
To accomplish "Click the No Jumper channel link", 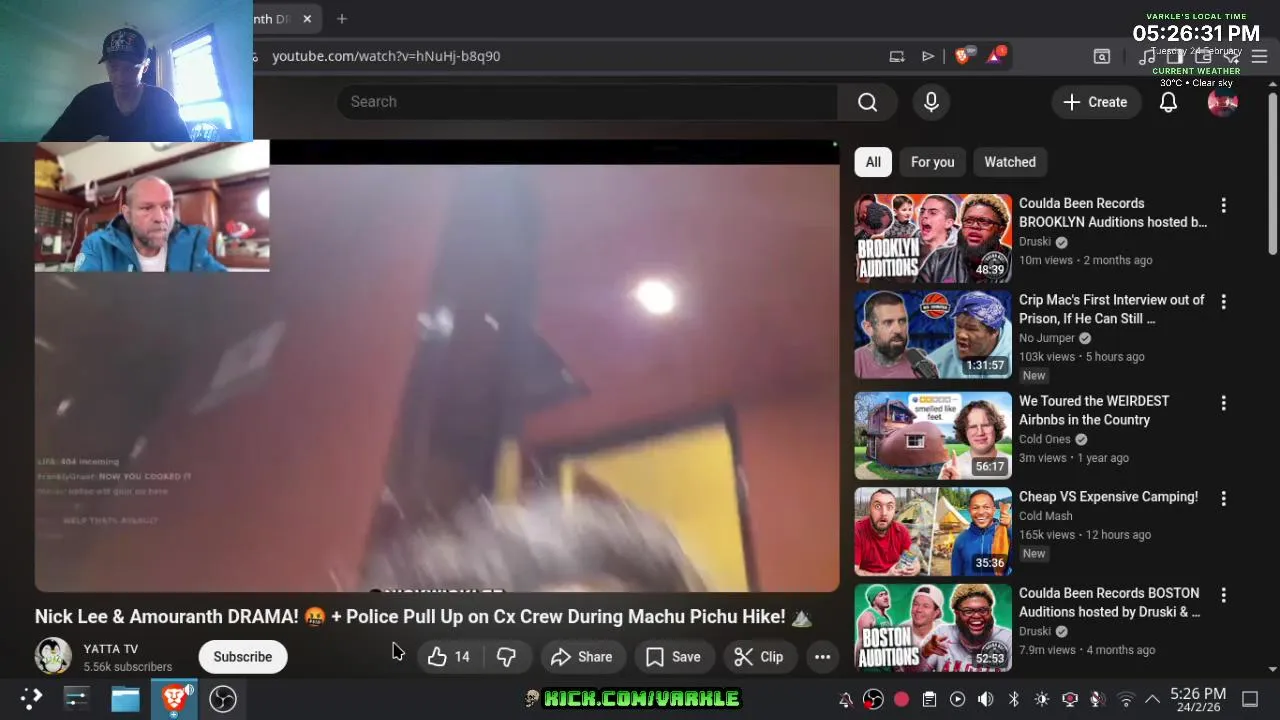I will point(1047,338).
